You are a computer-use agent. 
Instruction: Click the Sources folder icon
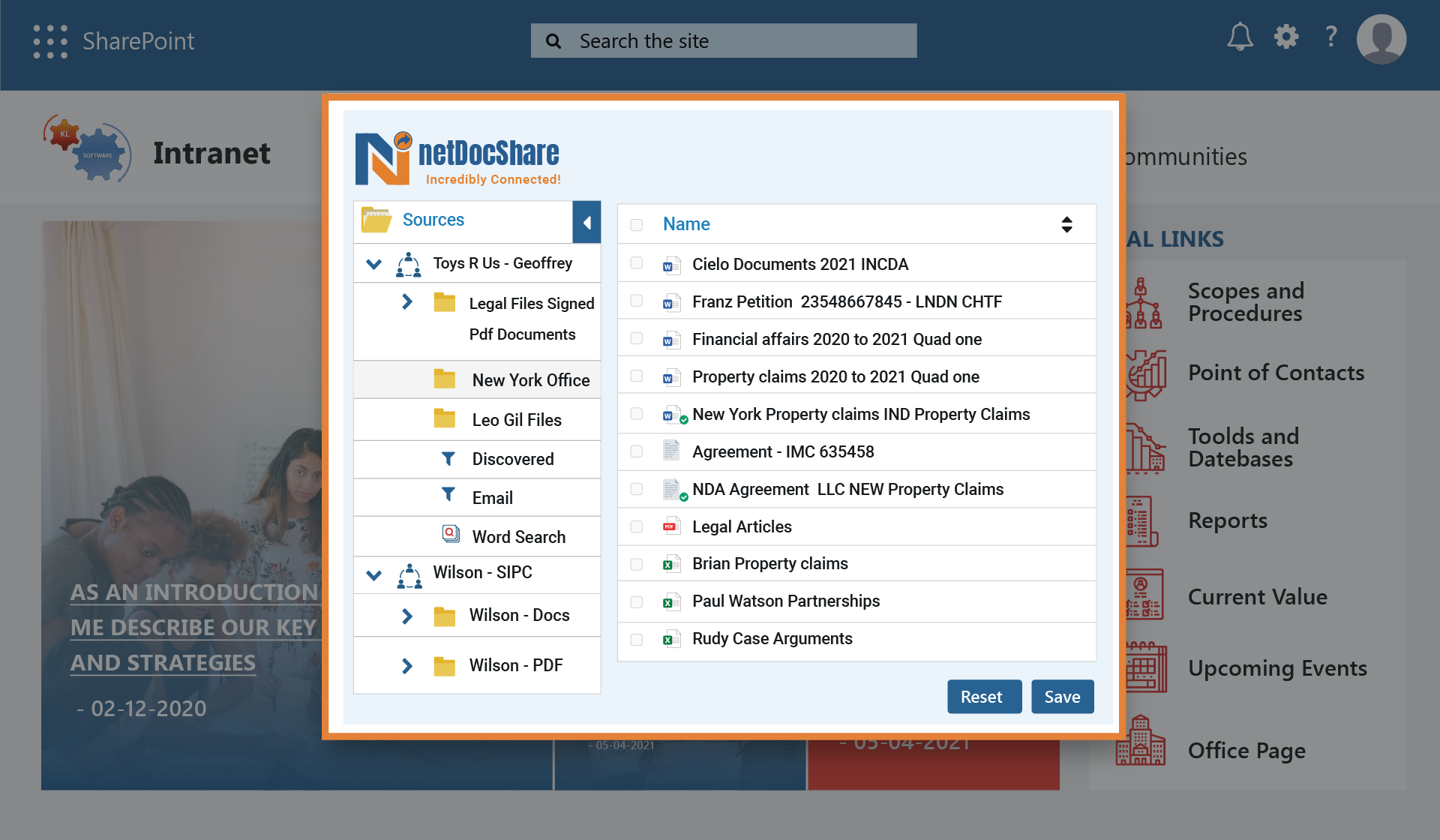[x=376, y=220]
